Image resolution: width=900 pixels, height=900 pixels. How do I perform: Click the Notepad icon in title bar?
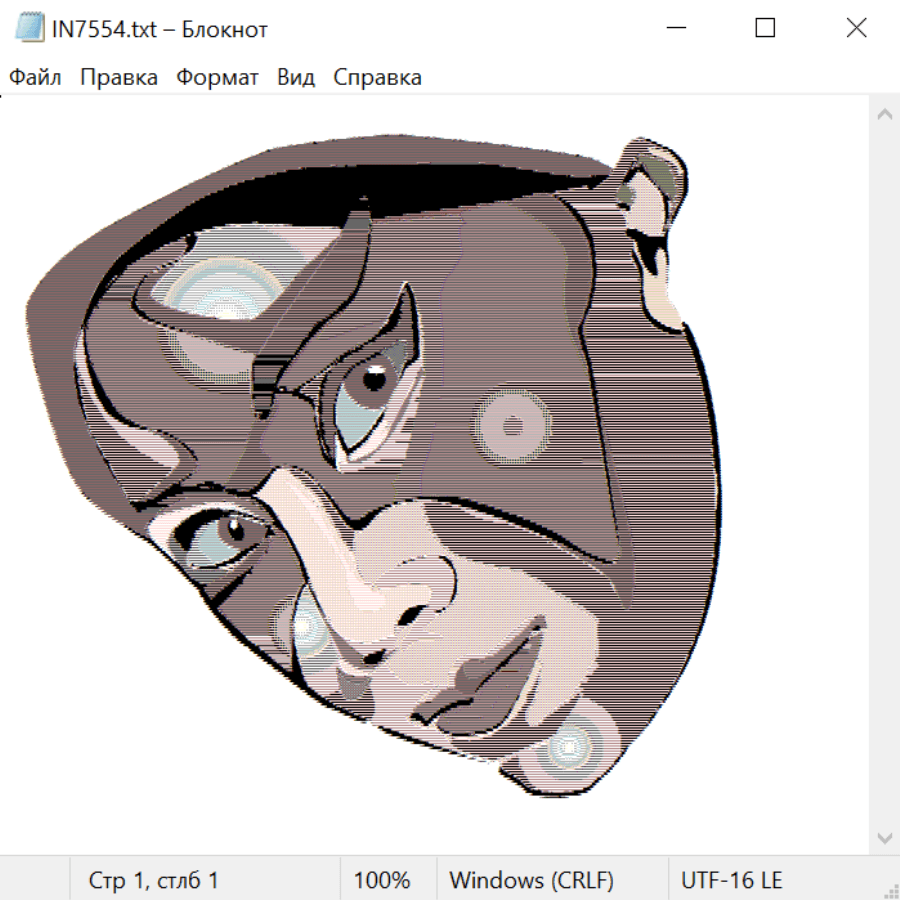point(30,29)
